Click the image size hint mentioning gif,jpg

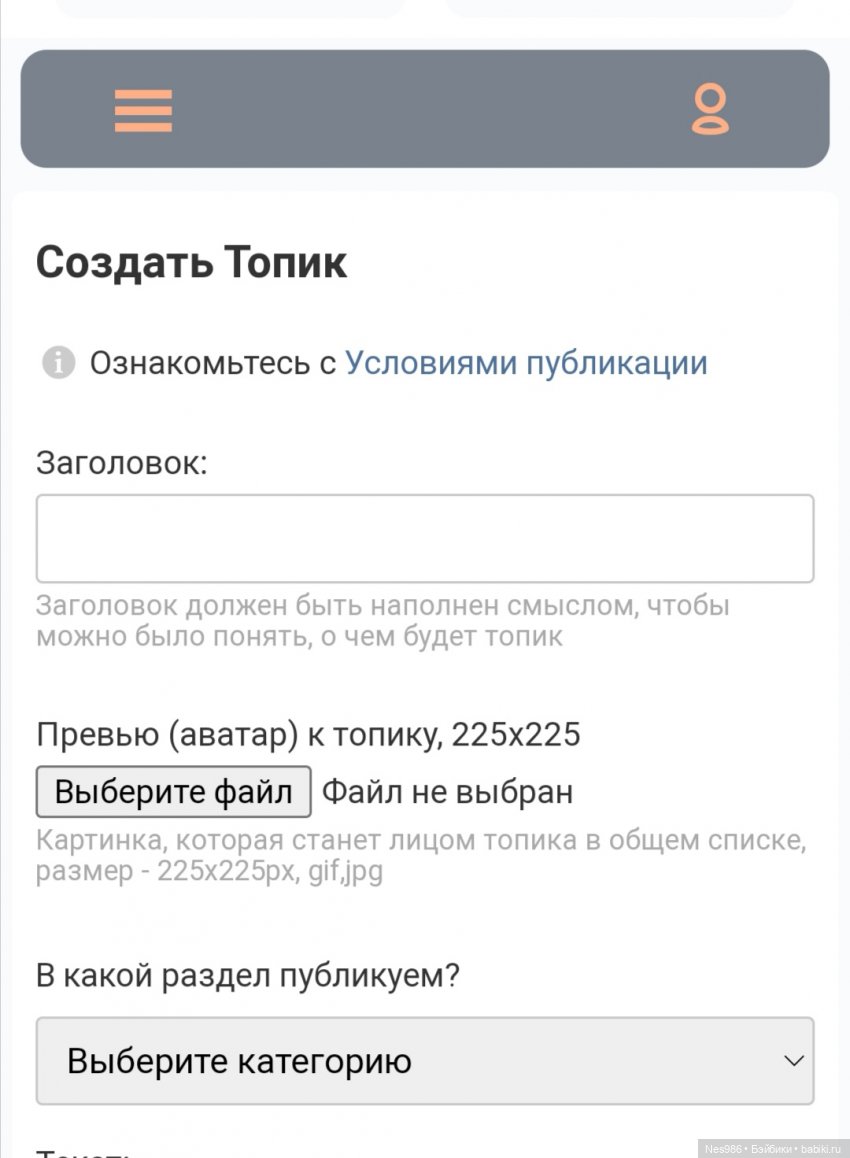420,855
